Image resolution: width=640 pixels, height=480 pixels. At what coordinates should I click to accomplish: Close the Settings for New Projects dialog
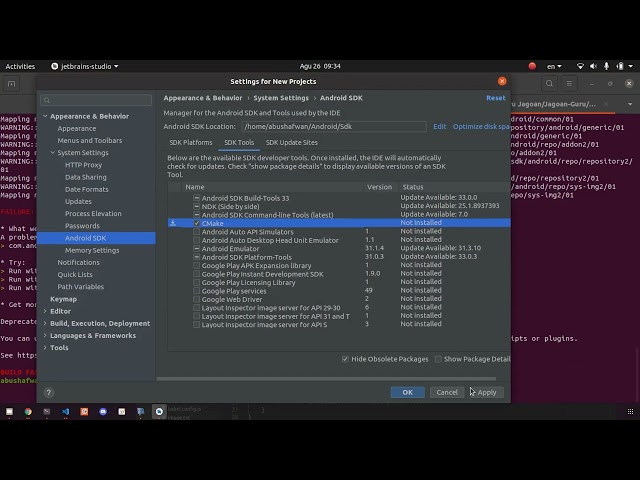pyautogui.click(x=502, y=81)
